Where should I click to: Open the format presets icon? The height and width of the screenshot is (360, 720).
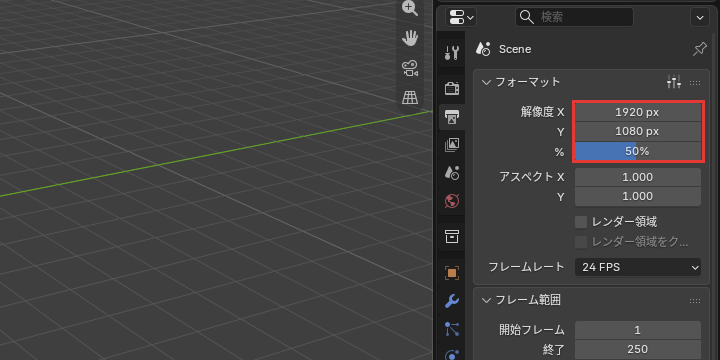point(674,82)
